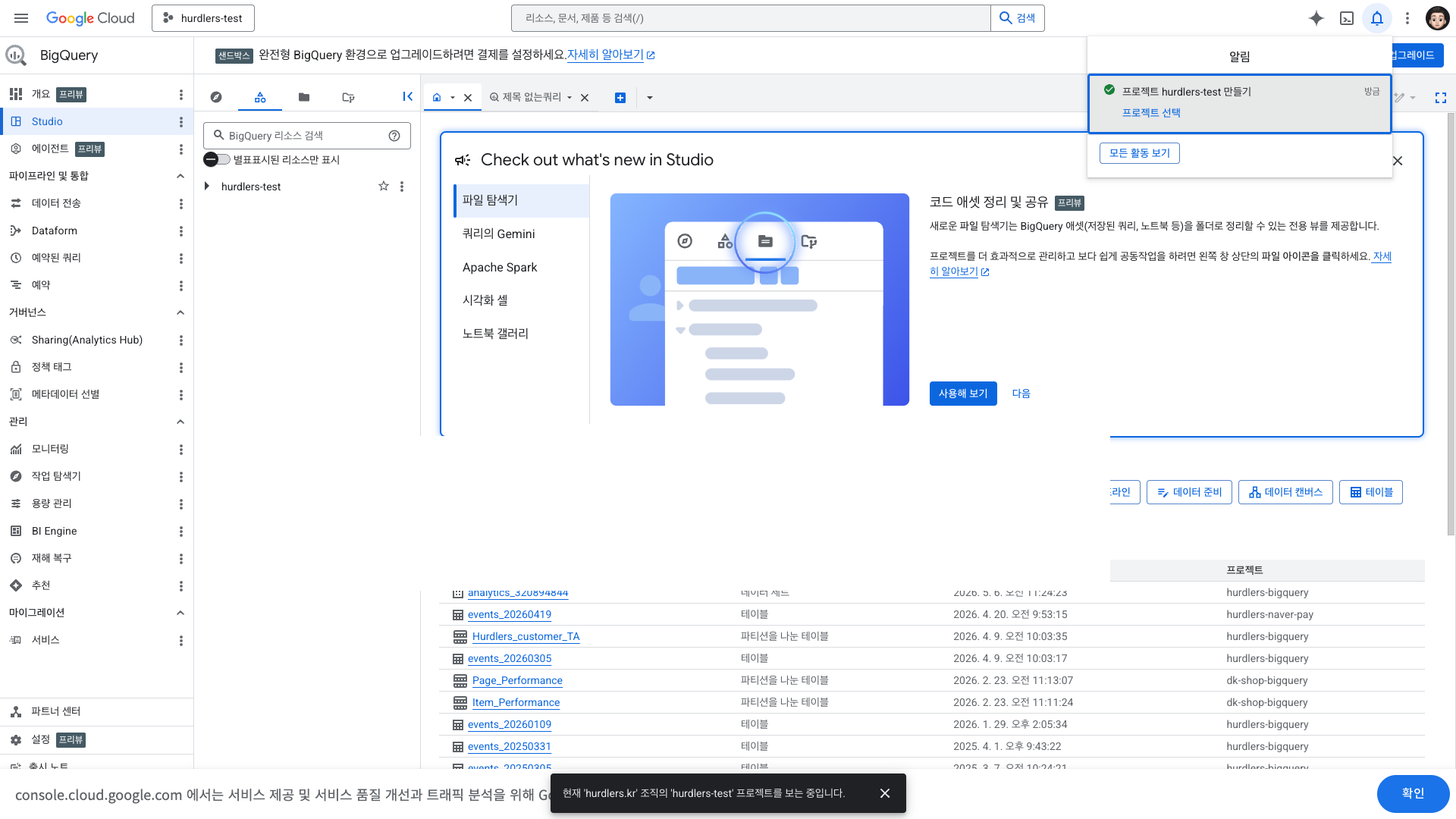Open 데이터 전송 in sidebar
Viewport: 1456px width, 819px height.
tap(56, 203)
